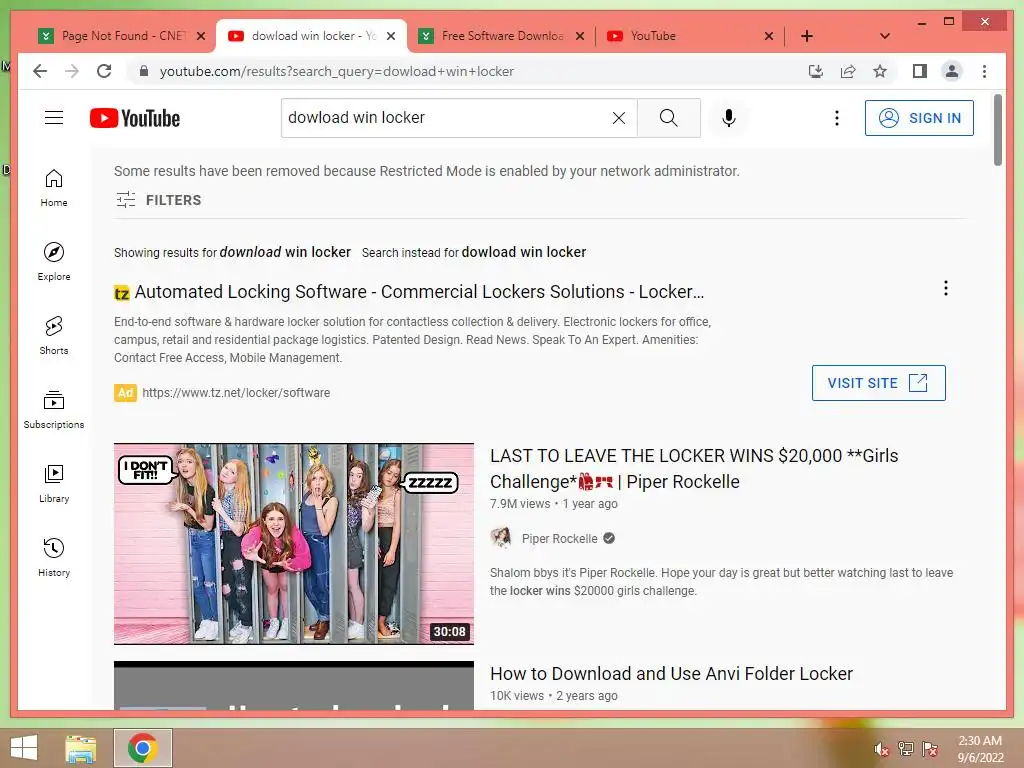Click muted volume tray icon
This screenshot has width=1024, height=768.
pos(882,749)
